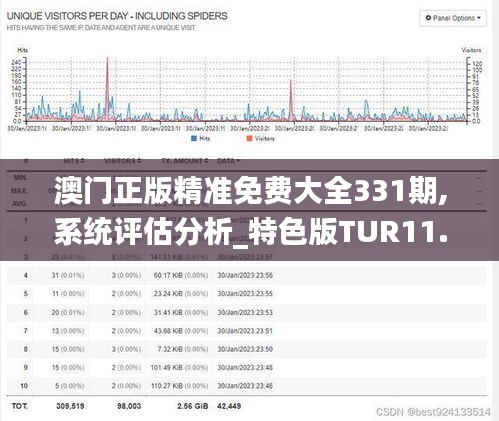Select date cell 30/Jan/2023:23:51
Image resolution: width=499 pixels, height=421 pixels.
245,331
